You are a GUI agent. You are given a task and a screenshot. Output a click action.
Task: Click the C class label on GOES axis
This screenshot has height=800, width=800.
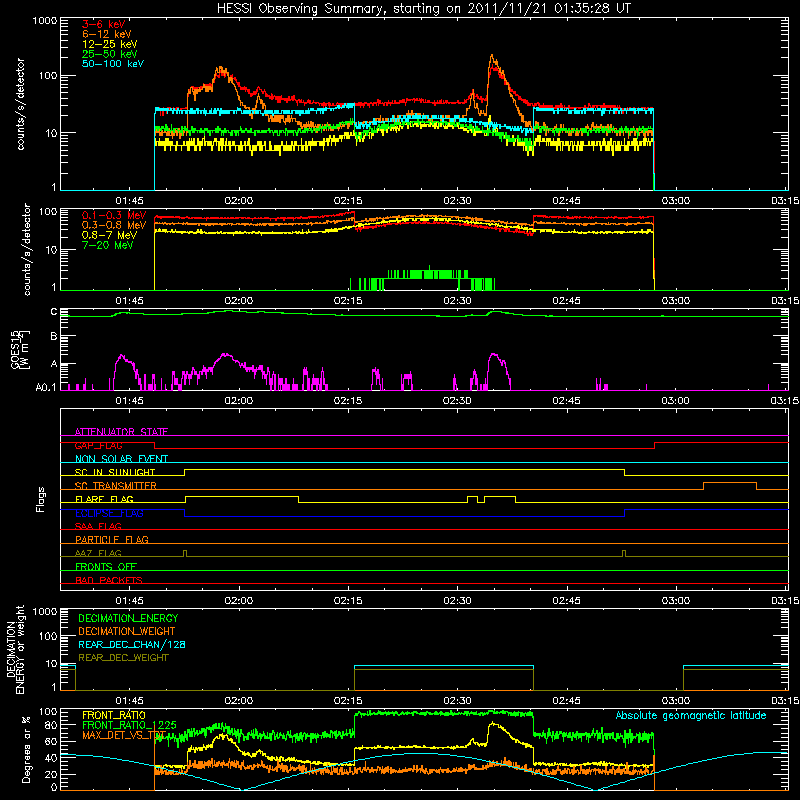(54, 312)
